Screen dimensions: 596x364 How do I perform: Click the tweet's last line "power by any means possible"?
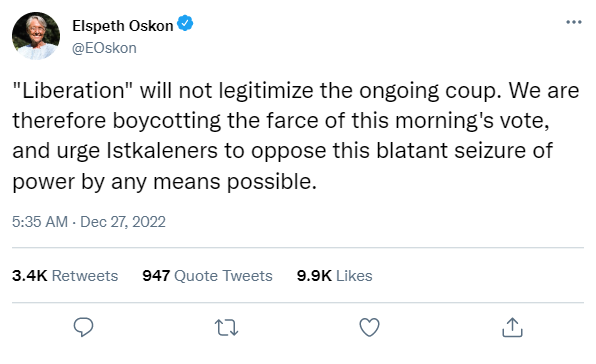[x=164, y=182]
